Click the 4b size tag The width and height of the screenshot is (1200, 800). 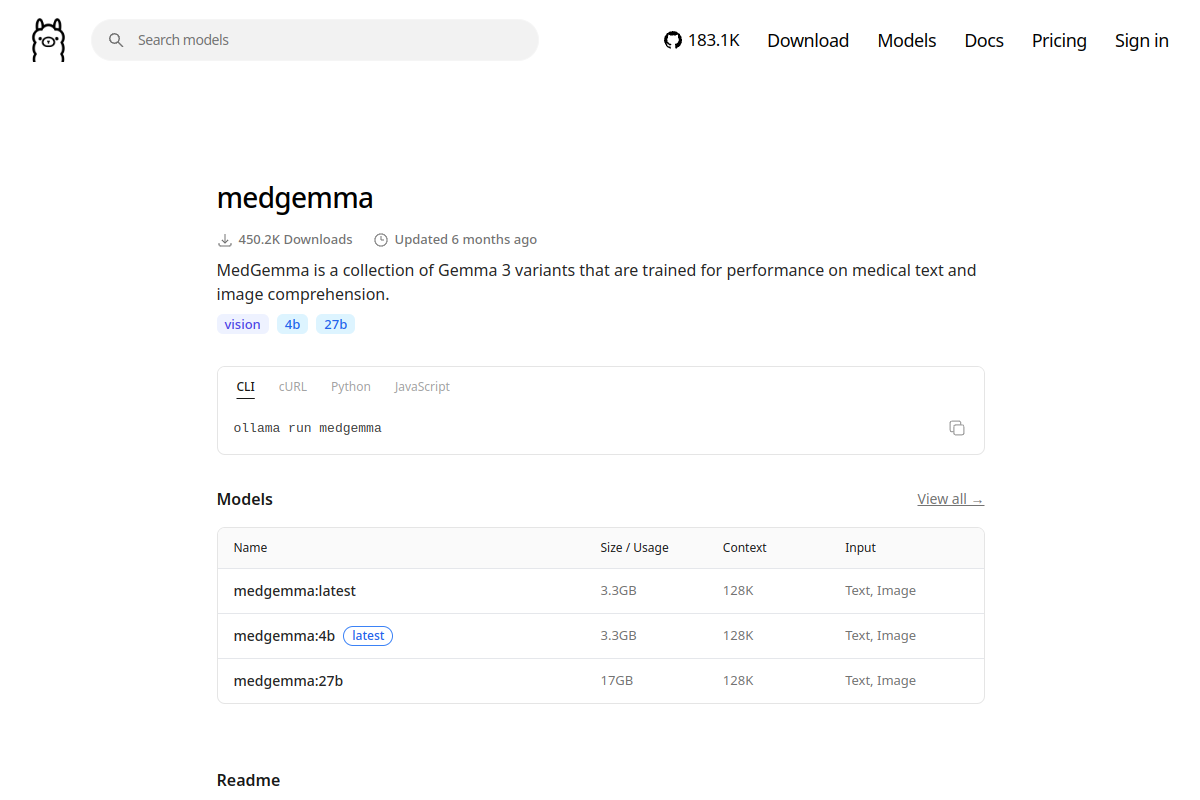[292, 324]
